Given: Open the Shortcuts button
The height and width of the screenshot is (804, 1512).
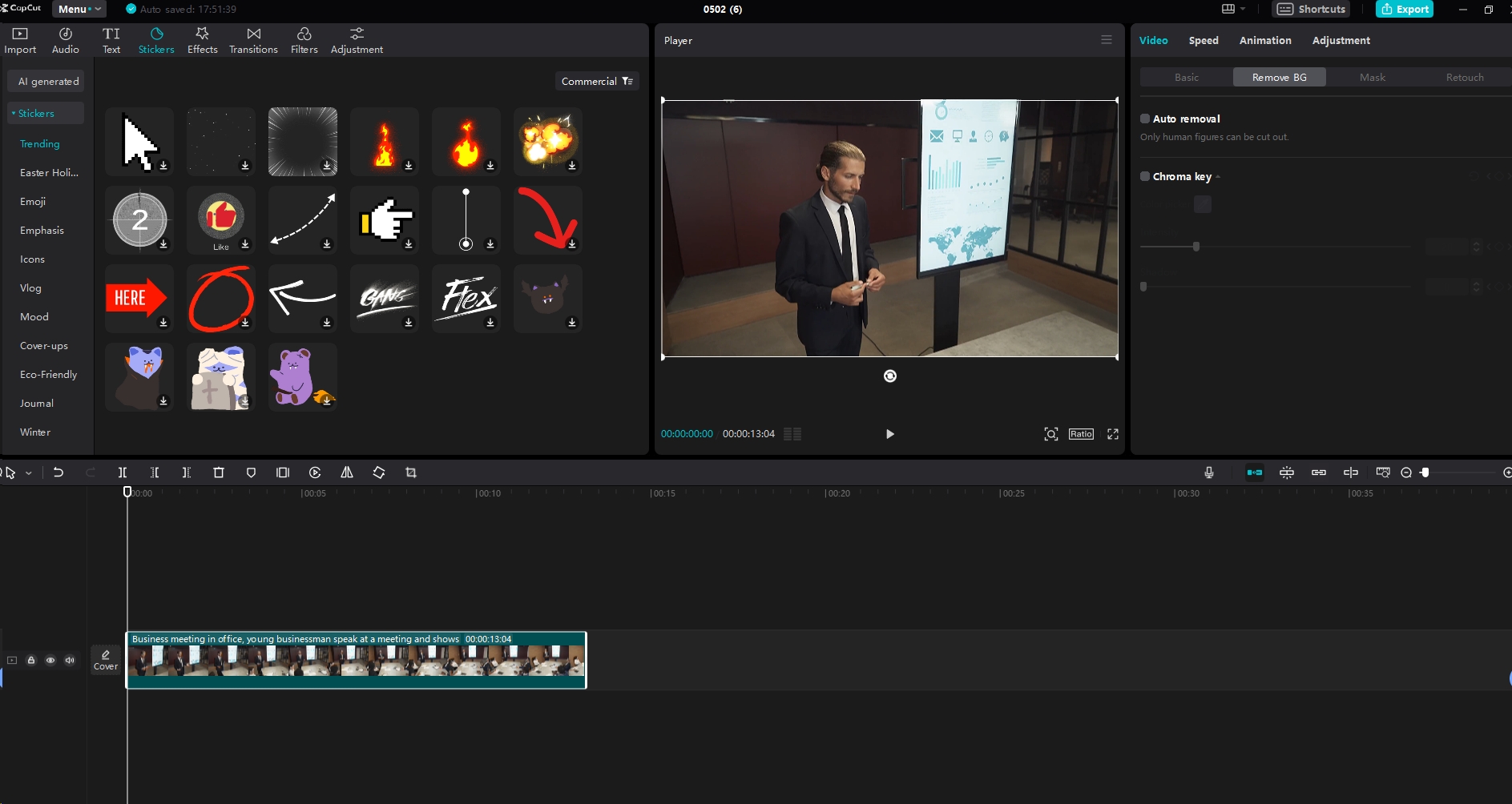Looking at the screenshot, I should tap(1311, 10).
